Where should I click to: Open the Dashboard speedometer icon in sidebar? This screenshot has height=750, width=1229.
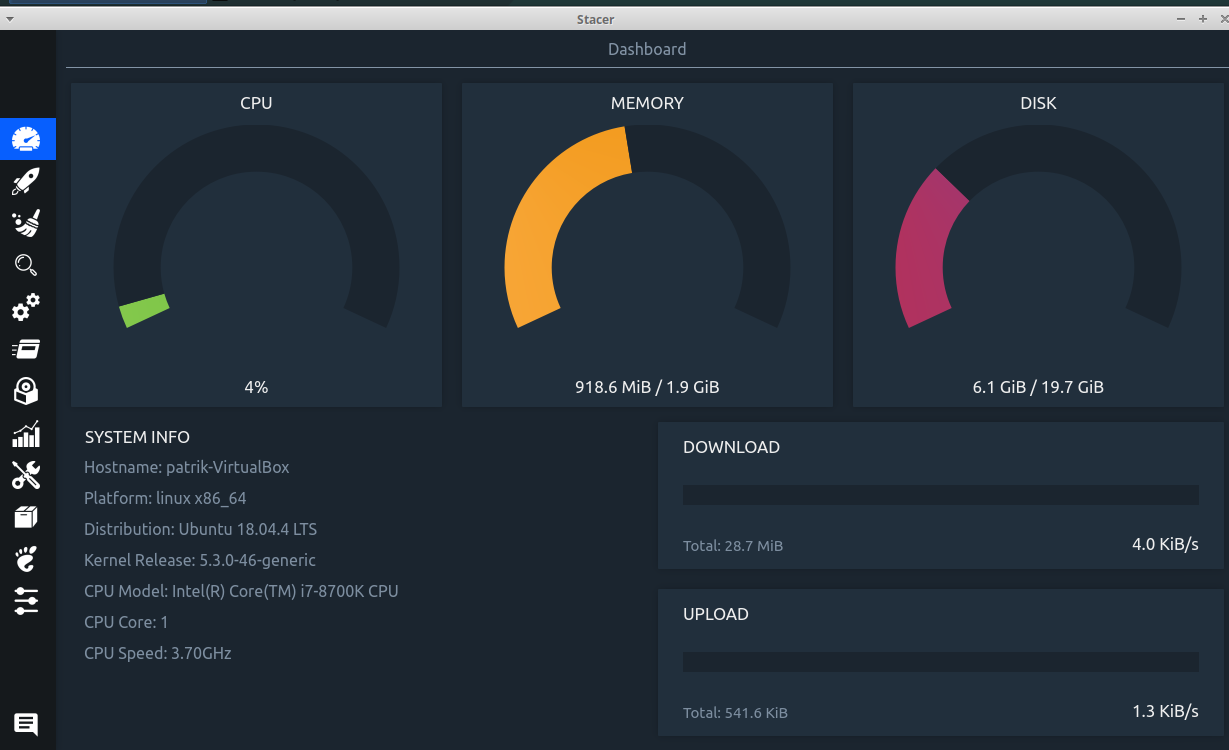(x=27, y=140)
